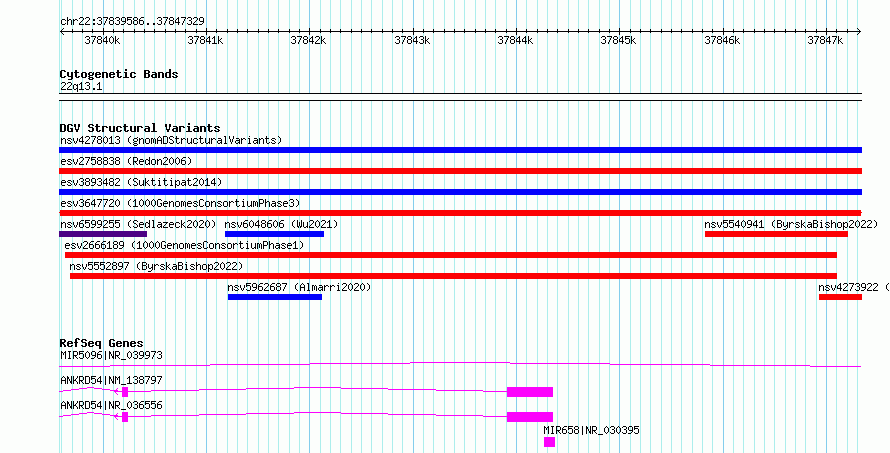Viewport: 890px width, 453px height.
Task: Open variant esv3893482 Suktitipat2014 label
Action: 141,182
